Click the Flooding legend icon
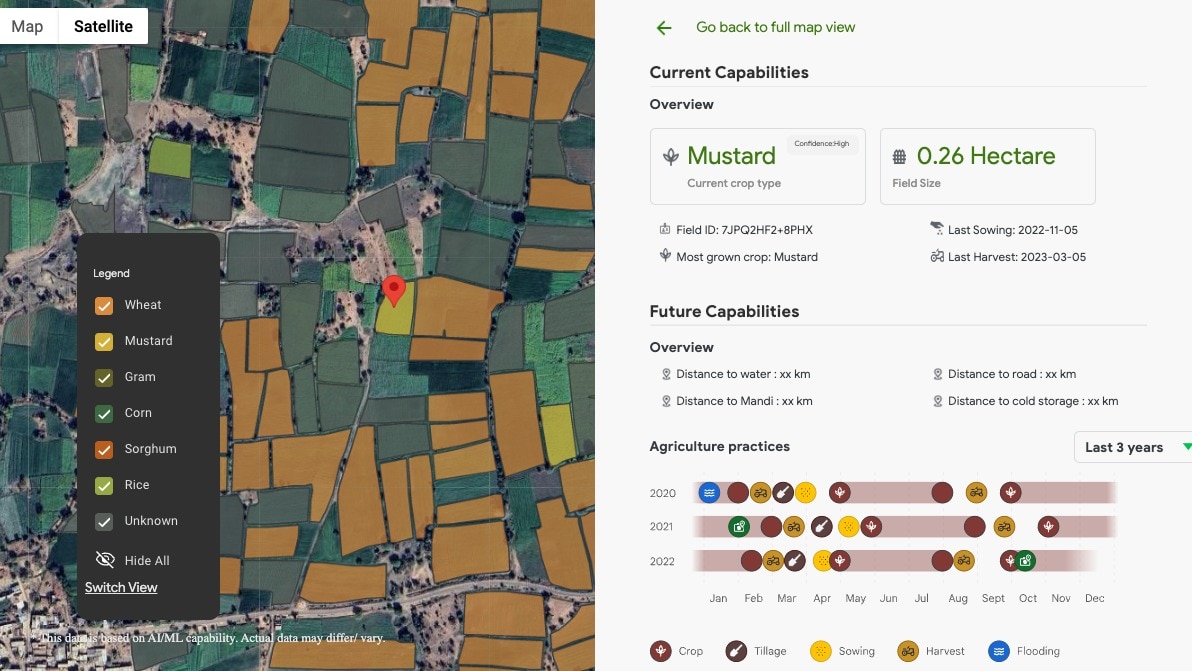Viewport: 1192px width, 671px height. [x=997, y=650]
